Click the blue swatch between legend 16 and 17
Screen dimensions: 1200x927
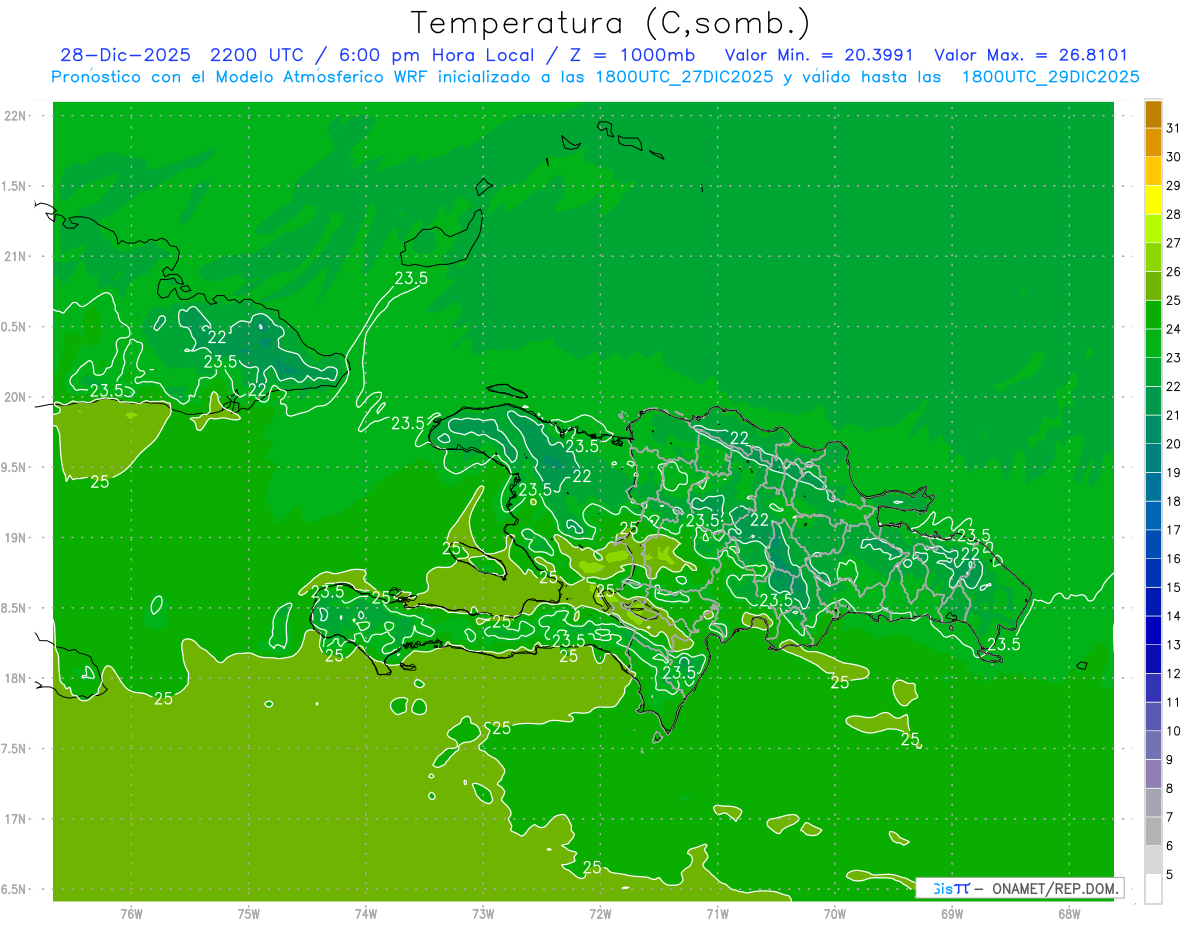point(1153,544)
